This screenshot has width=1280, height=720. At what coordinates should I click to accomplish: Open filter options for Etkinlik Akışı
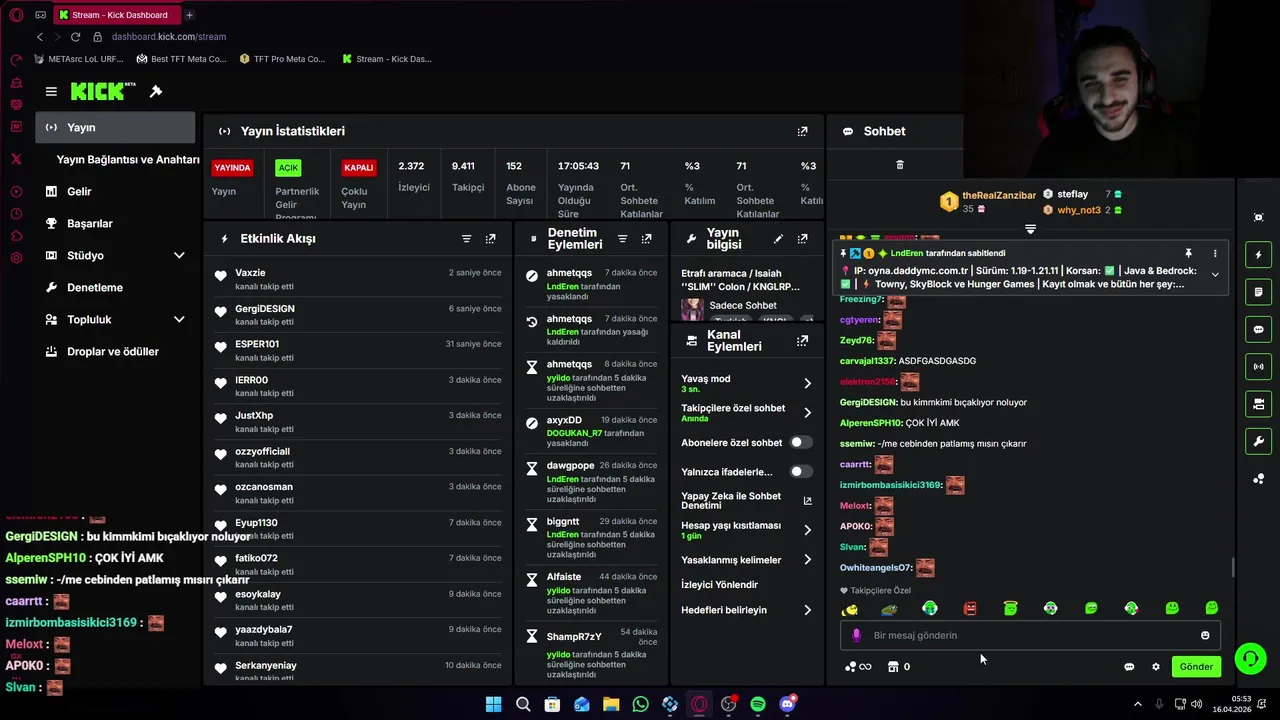click(466, 239)
